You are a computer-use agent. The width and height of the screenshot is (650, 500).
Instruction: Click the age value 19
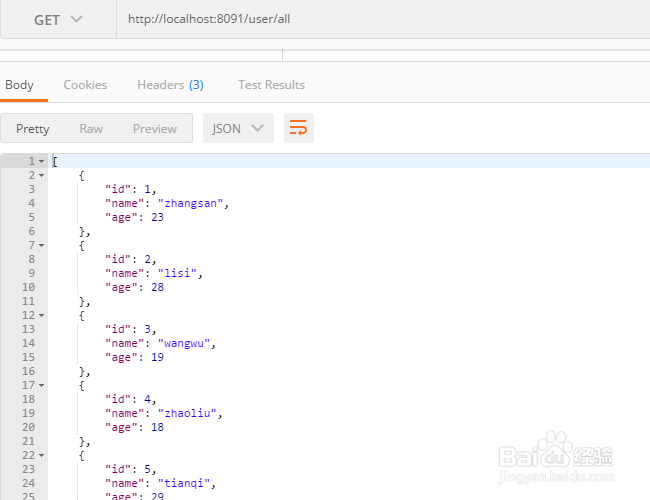(x=158, y=357)
